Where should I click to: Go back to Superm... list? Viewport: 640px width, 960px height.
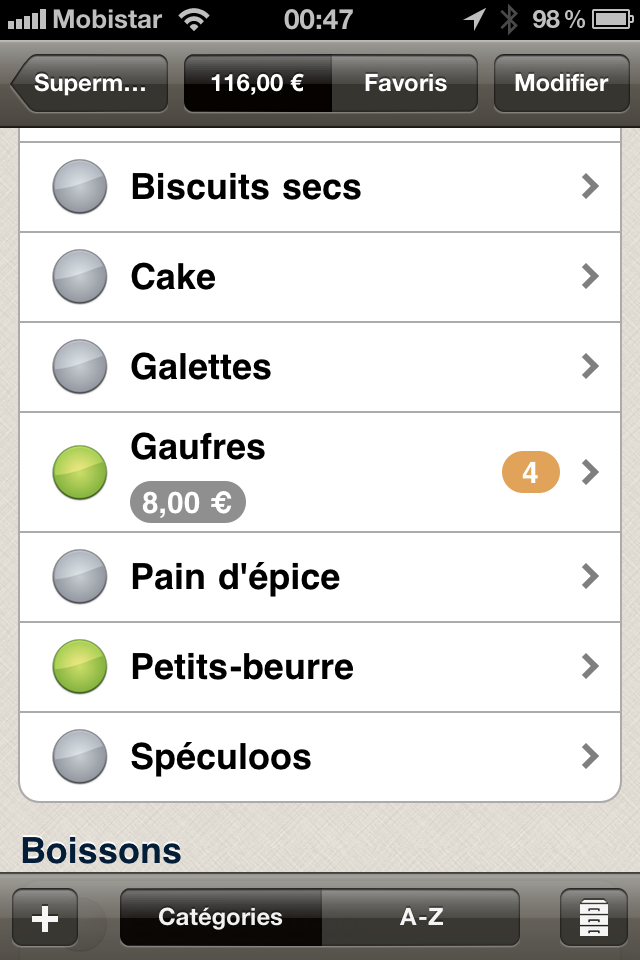89,83
